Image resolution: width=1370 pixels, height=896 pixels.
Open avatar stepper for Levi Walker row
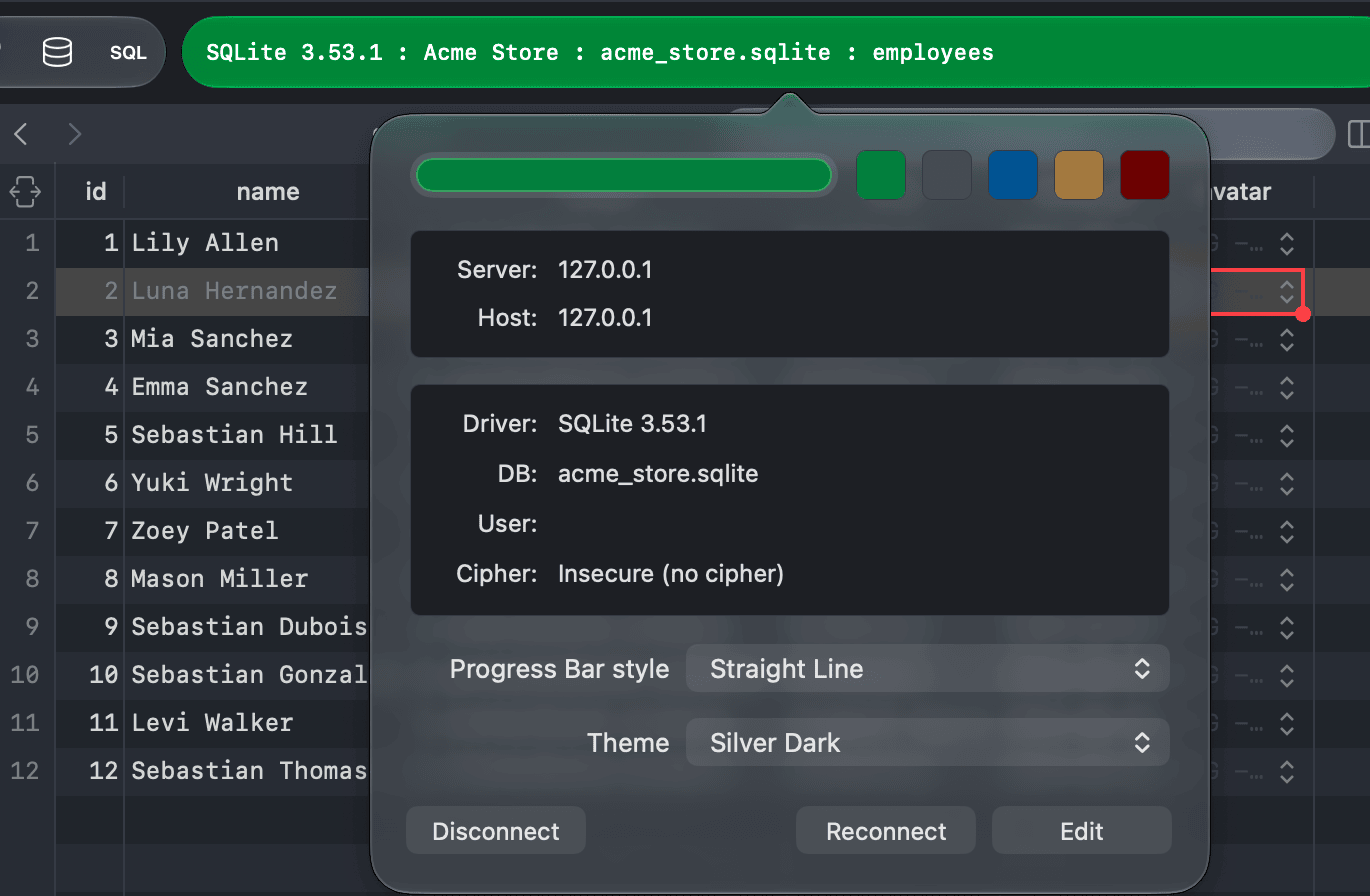tap(1288, 723)
